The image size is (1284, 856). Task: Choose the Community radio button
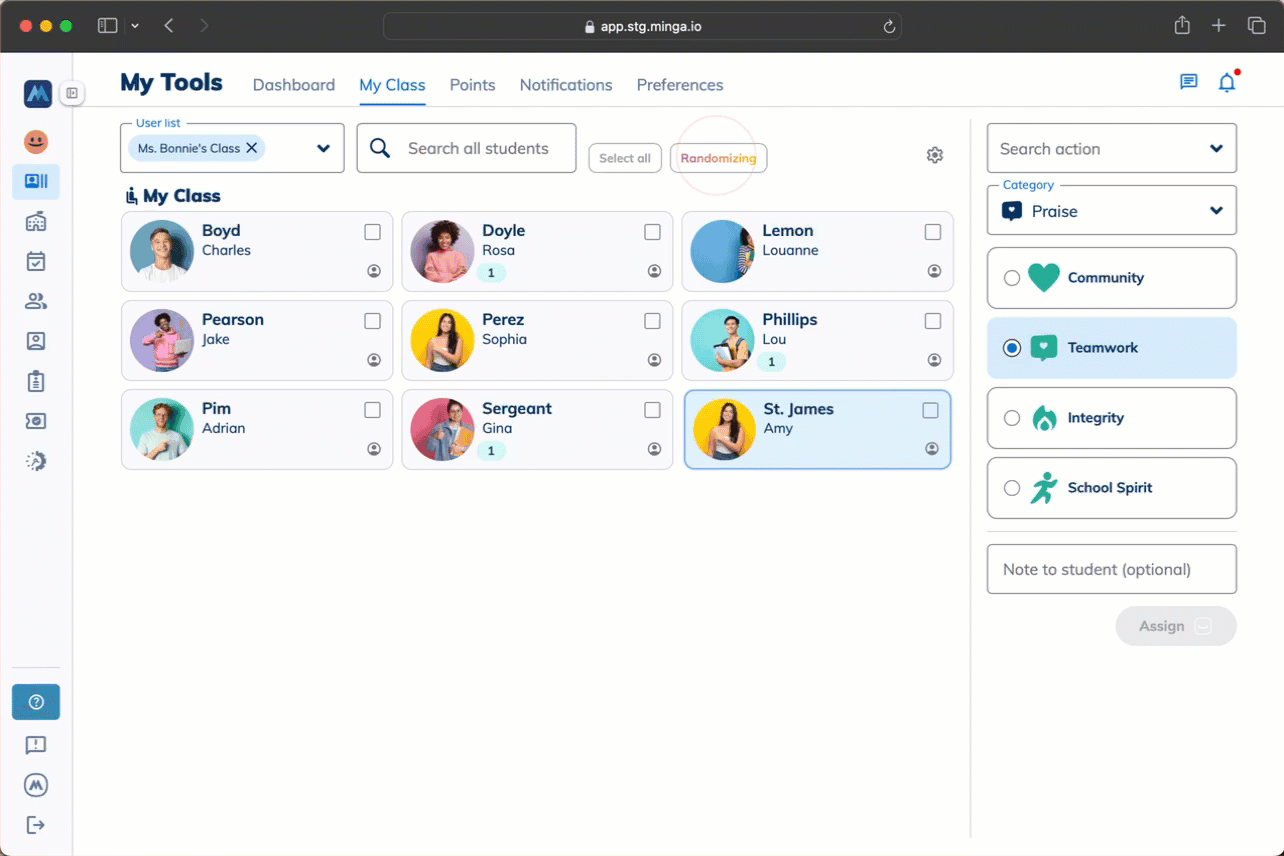1012,278
